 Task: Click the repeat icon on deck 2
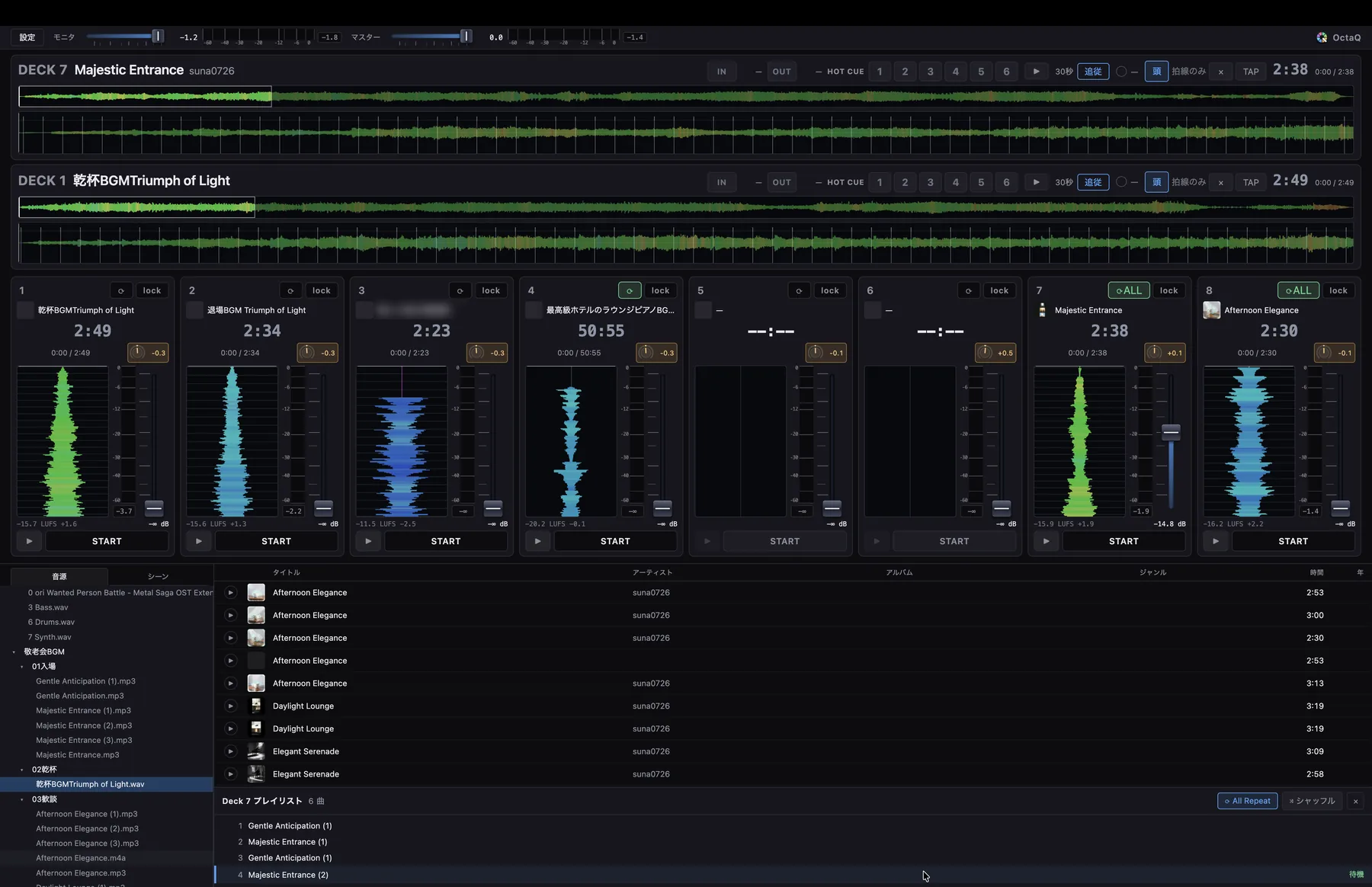click(x=290, y=290)
